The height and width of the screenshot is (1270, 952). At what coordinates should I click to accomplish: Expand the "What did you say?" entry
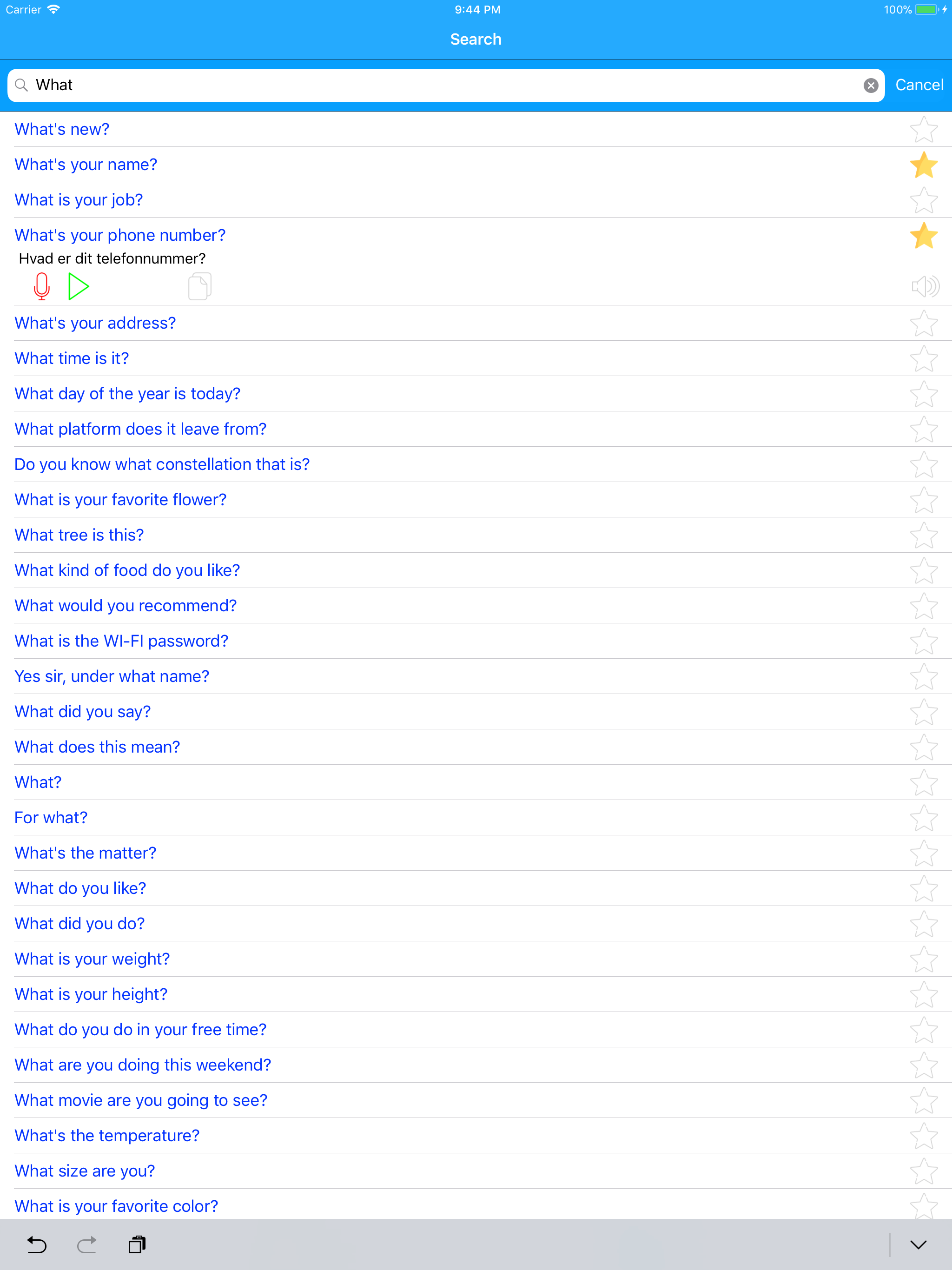click(83, 711)
